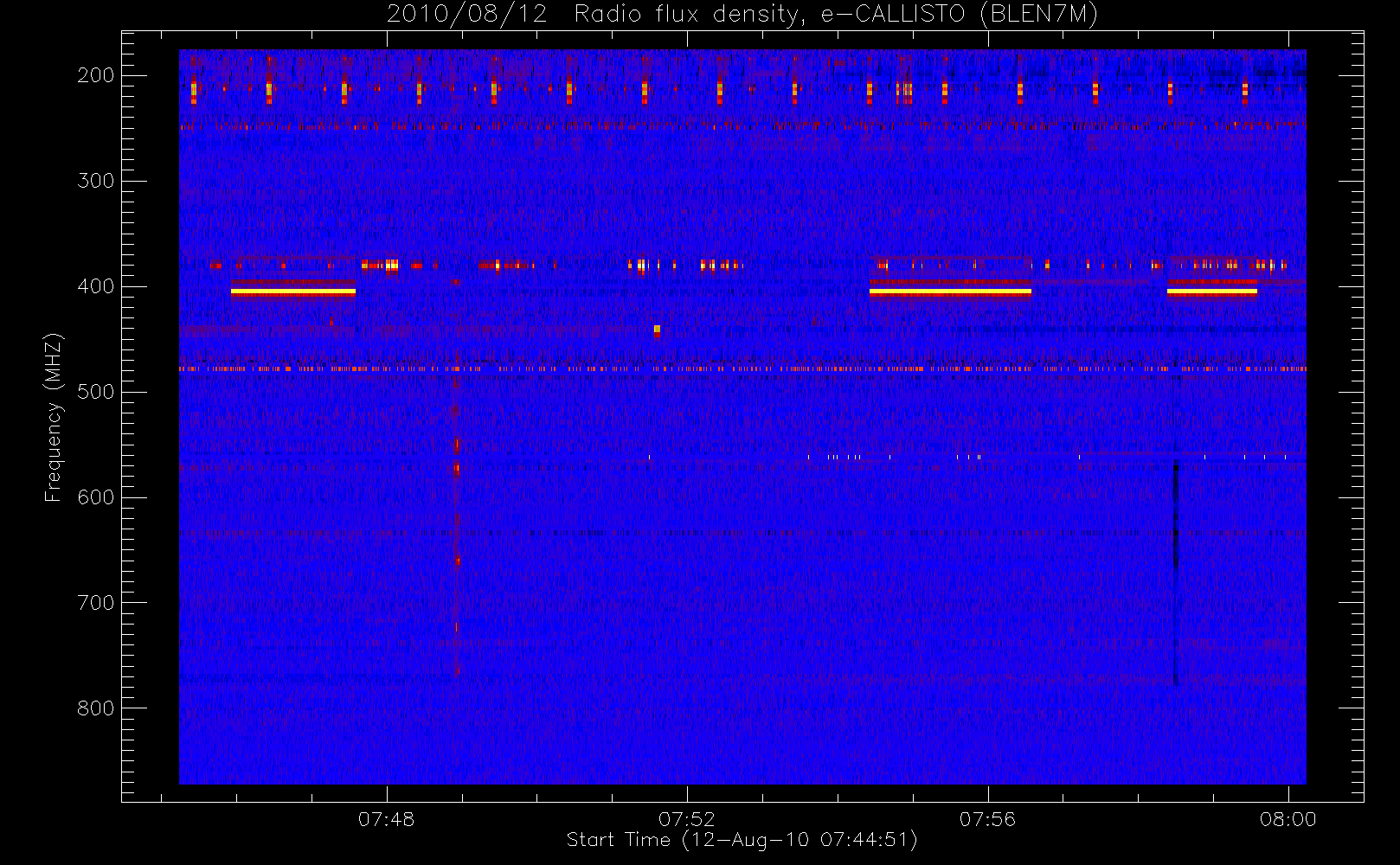1400x865 pixels.
Task: Click the 'Frequency (MHZ)' axis label
Action: coord(54,417)
